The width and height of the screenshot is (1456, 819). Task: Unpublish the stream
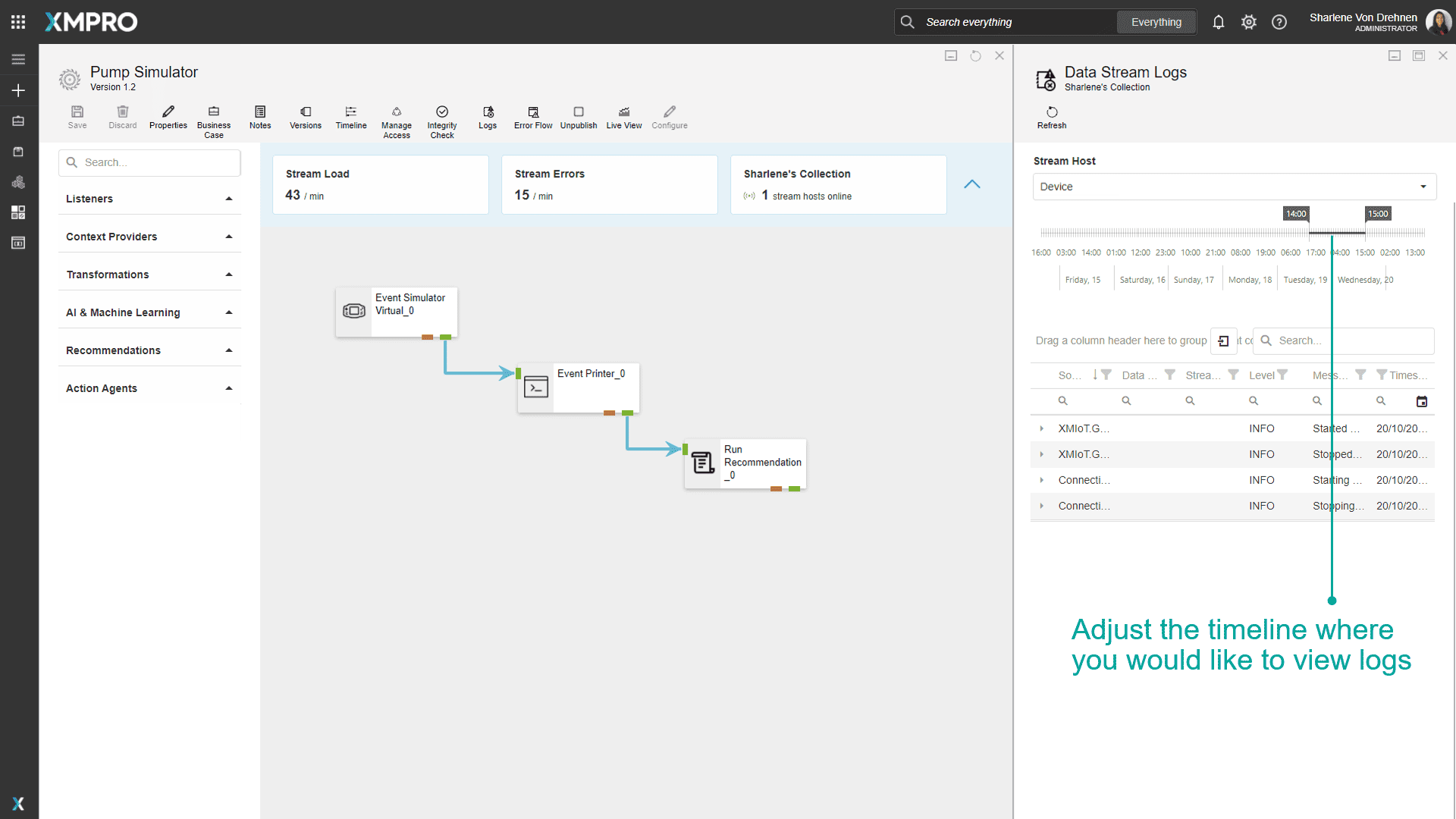[579, 118]
